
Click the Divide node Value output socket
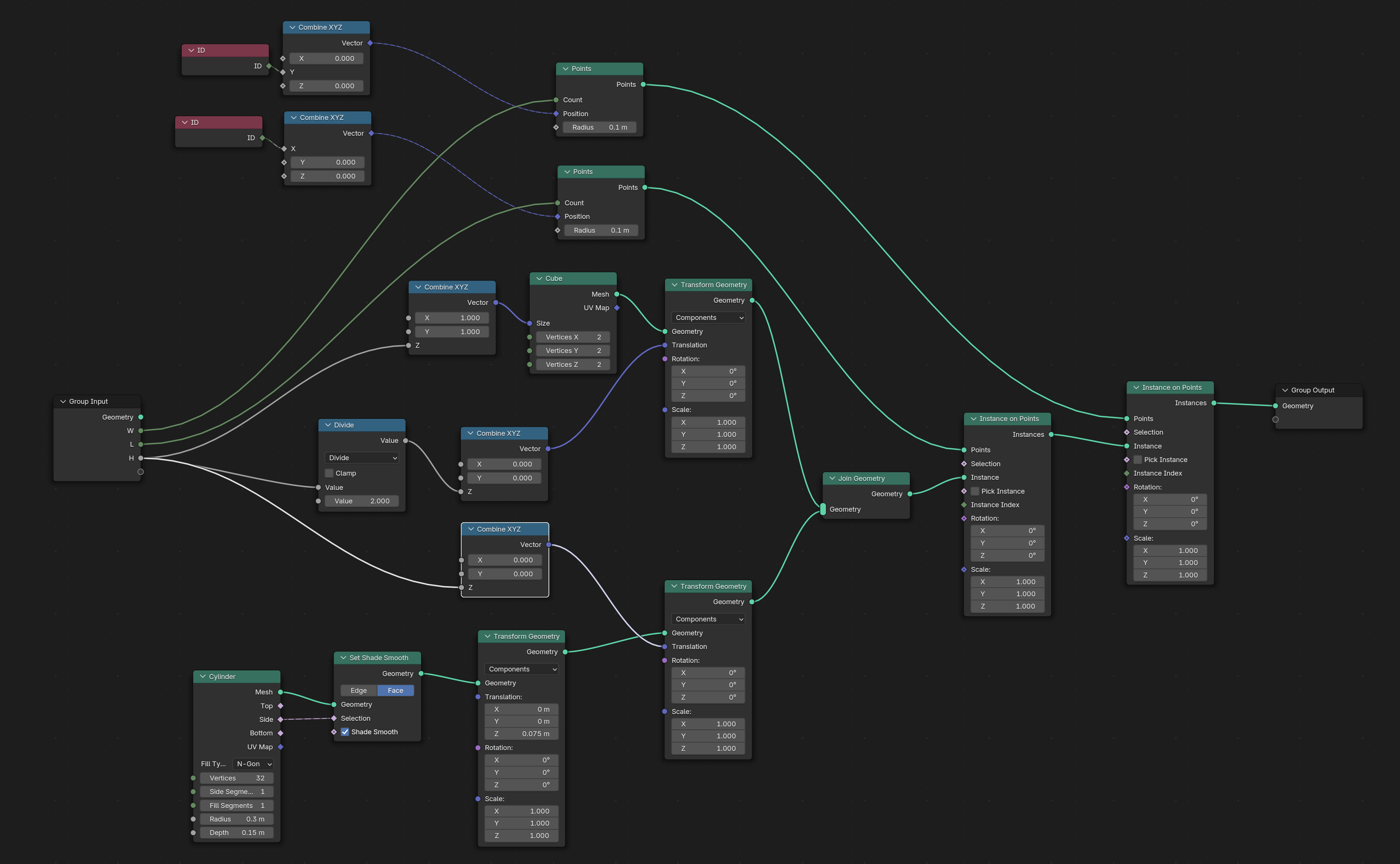(x=406, y=441)
